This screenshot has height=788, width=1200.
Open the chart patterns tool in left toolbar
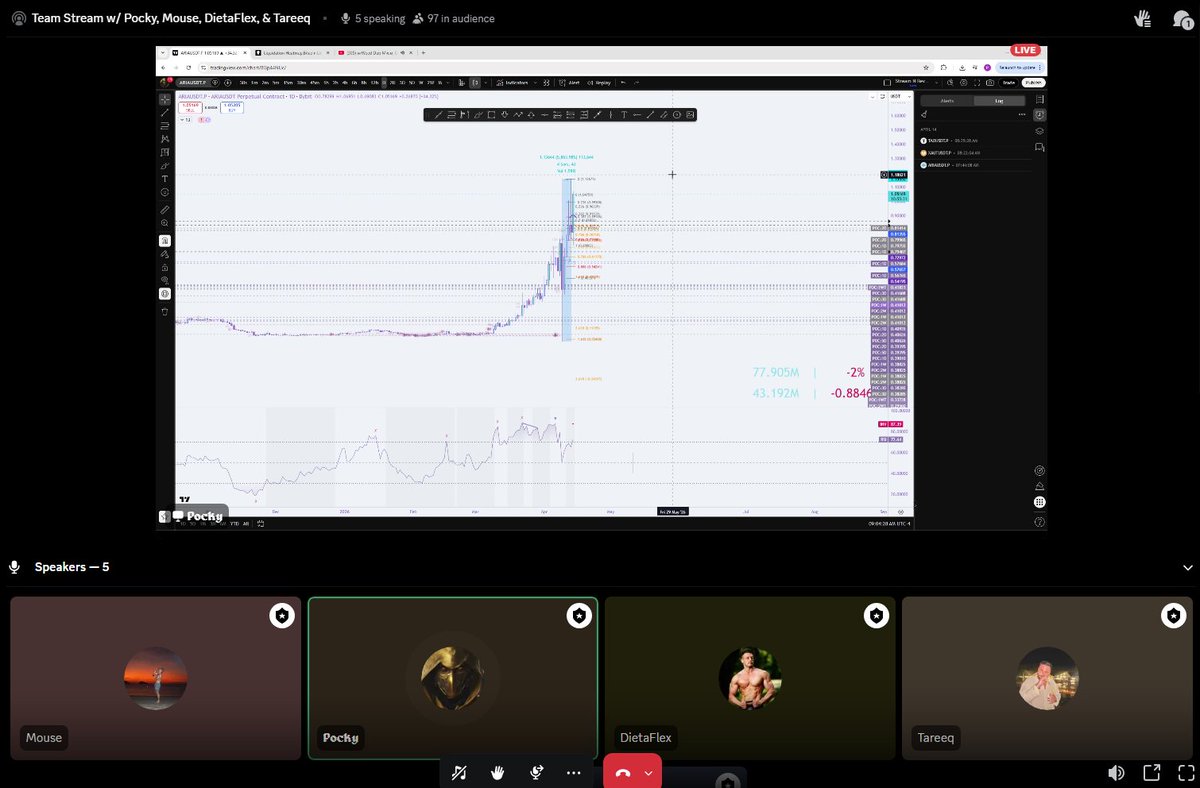point(164,138)
